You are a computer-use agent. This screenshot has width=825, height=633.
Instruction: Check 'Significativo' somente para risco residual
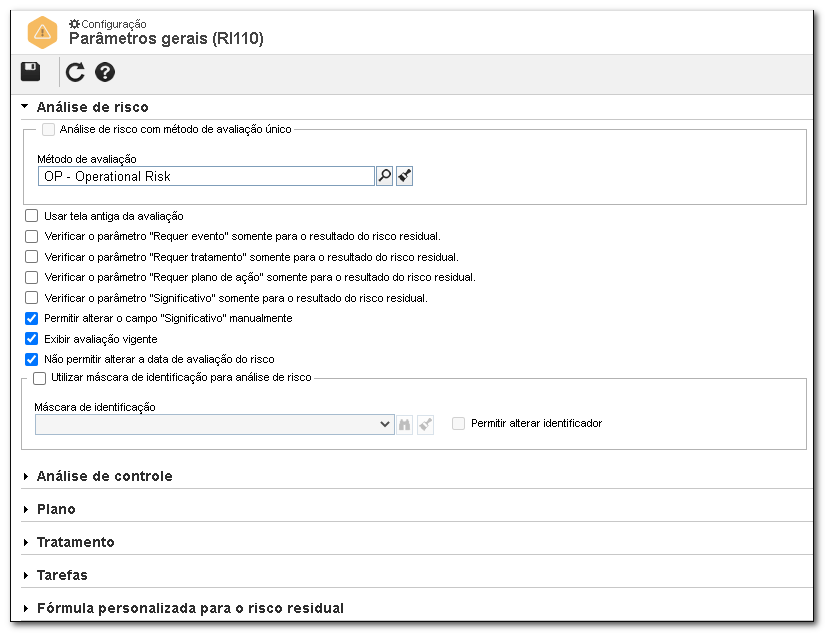click(32, 298)
